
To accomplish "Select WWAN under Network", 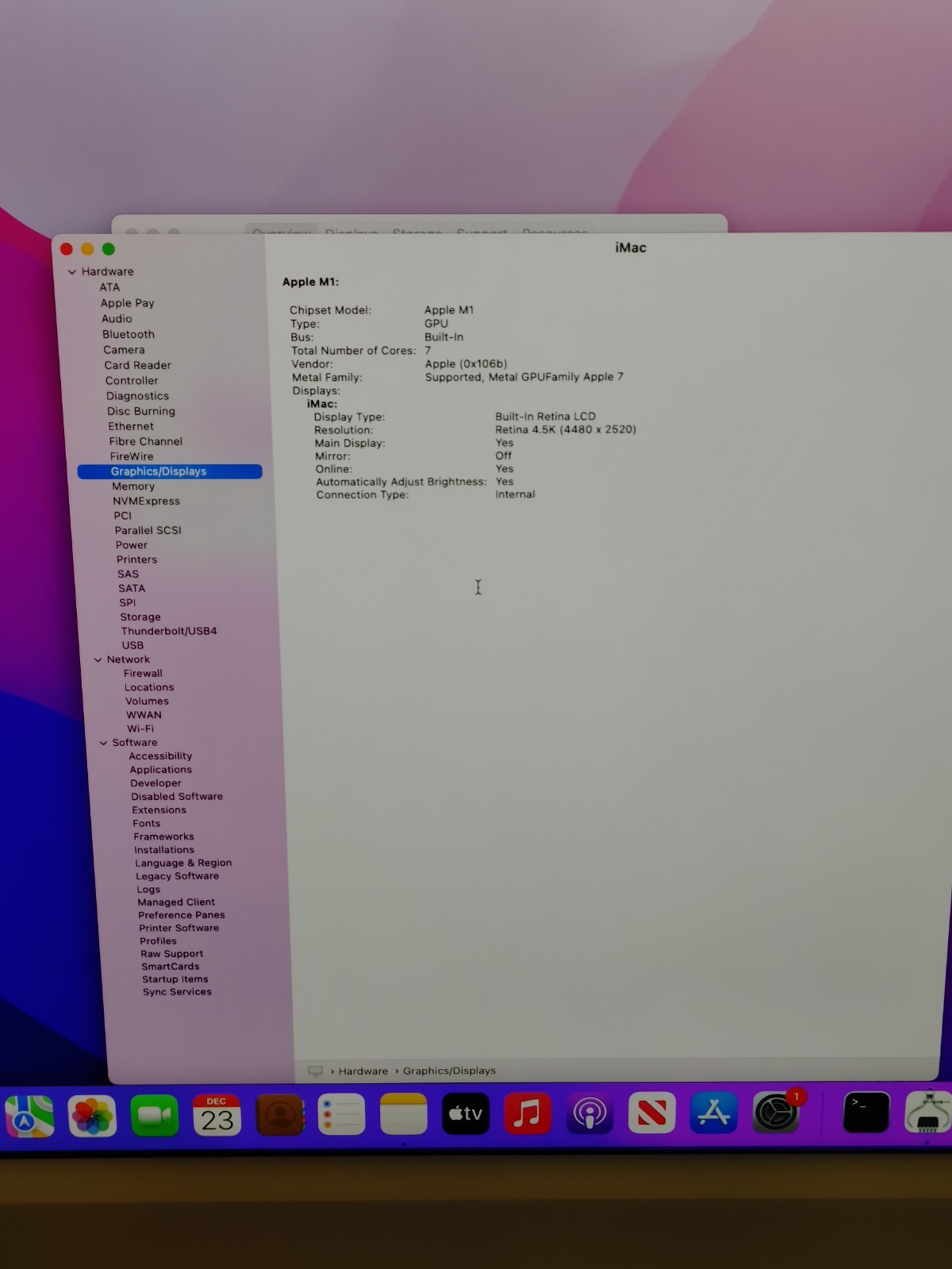I will [x=144, y=715].
